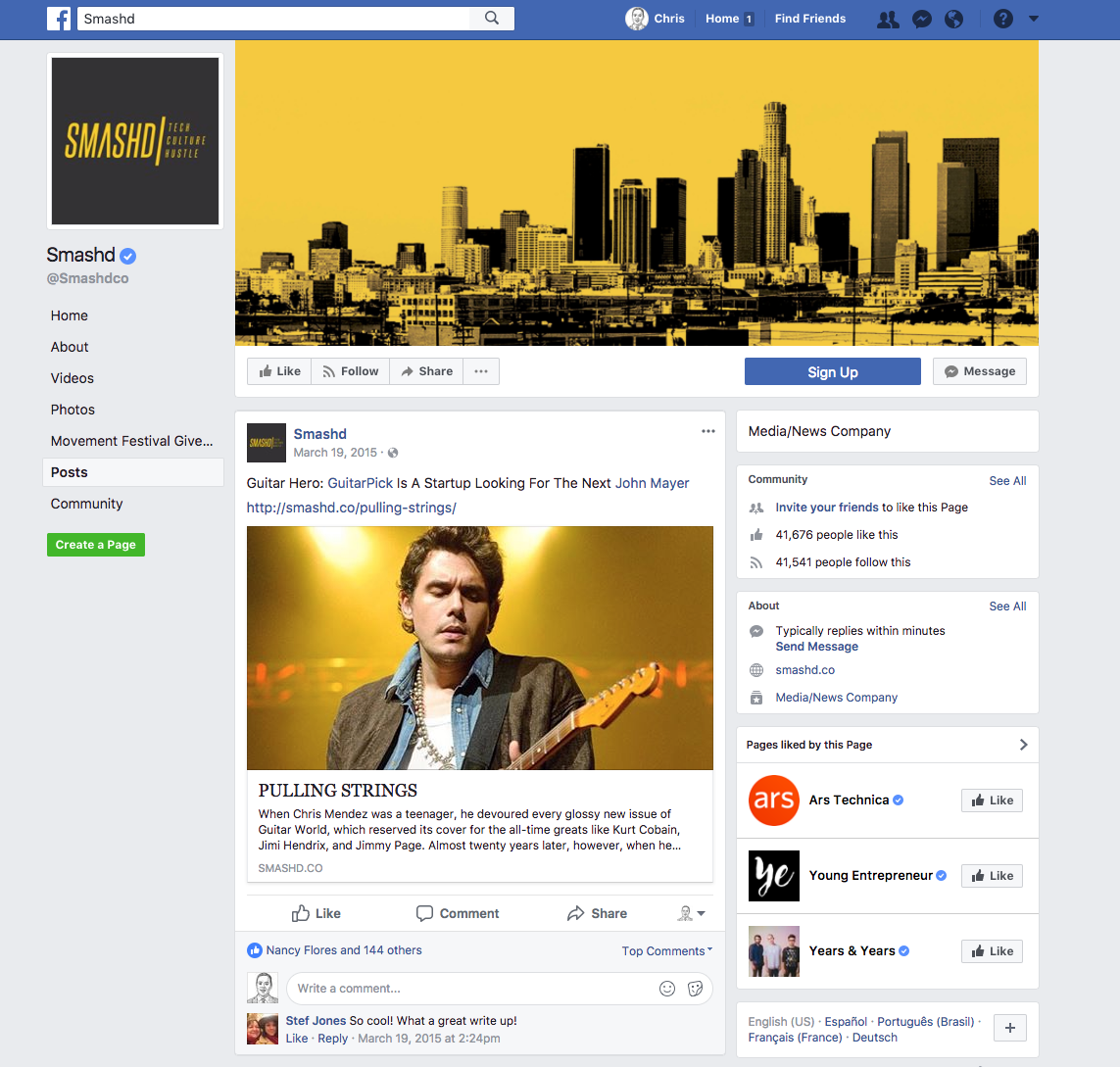The width and height of the screenshot is (1120, 1067).
Task: Click the Ars Technica logo
Action: click(x=773, y=800)
